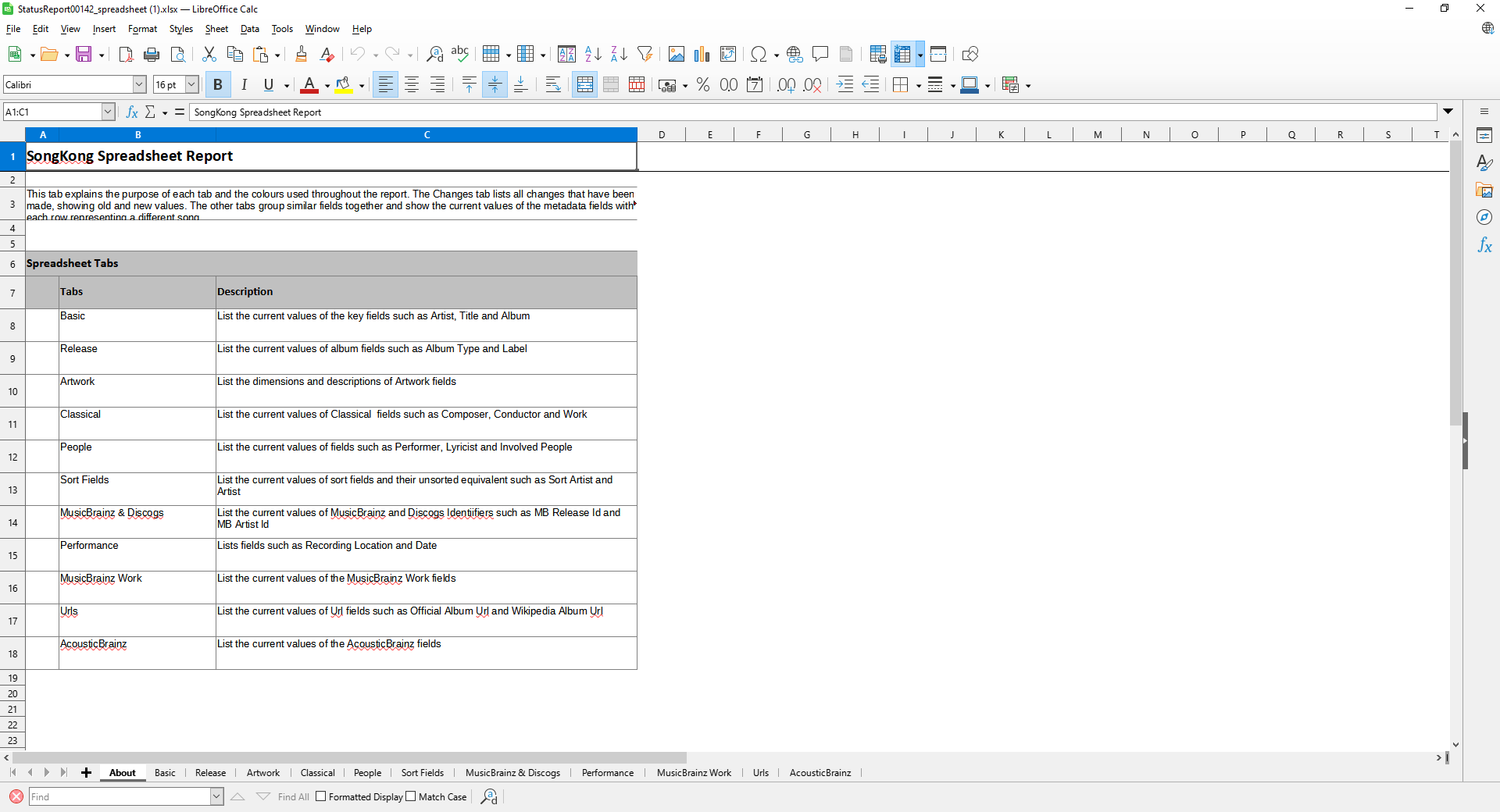This screenshot has width=1500, height=812.
Task: Insert a comment icon
Action: point(820,54)
